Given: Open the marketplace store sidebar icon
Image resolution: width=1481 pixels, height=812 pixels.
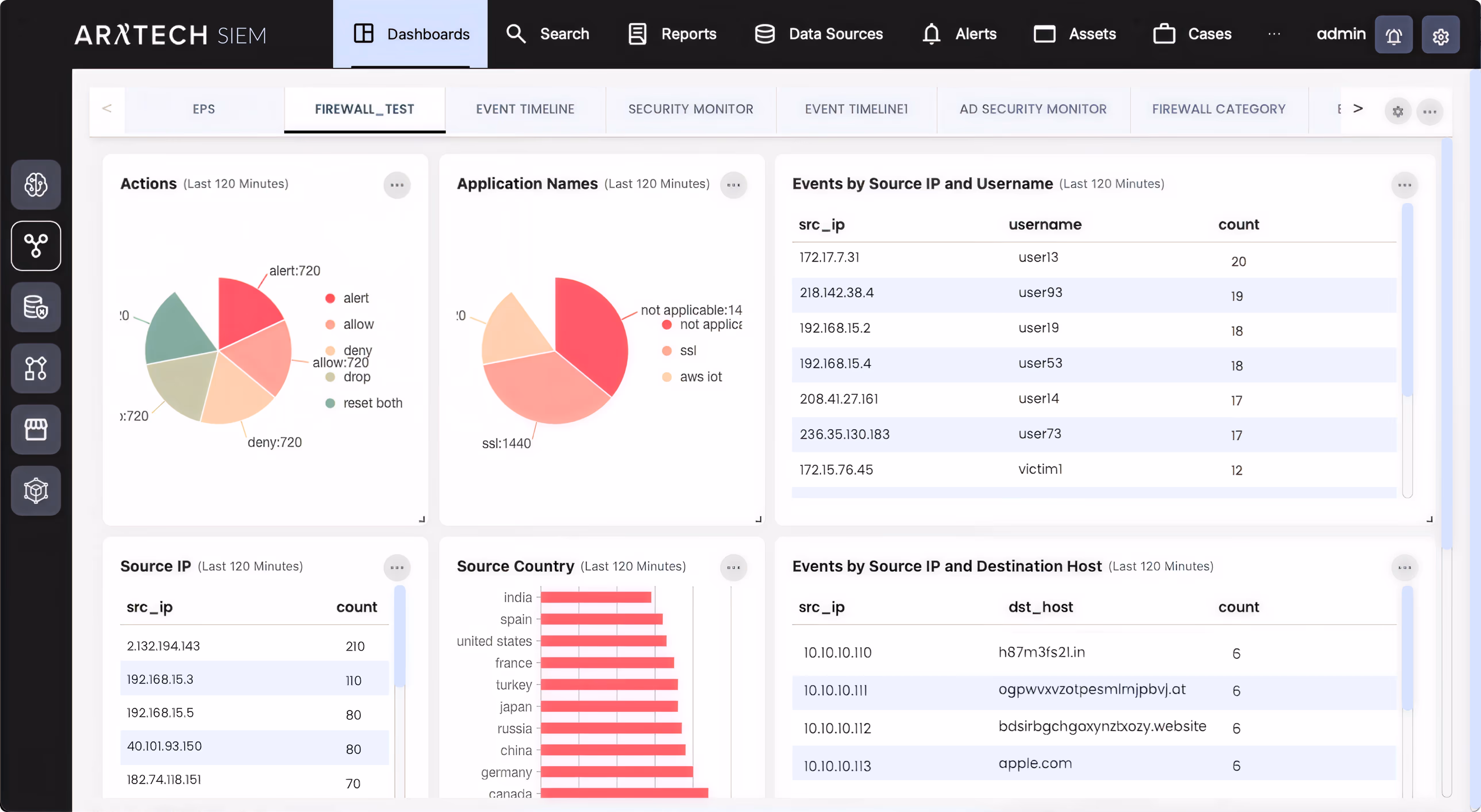Looking at the screenshot, I should point(36,429).
